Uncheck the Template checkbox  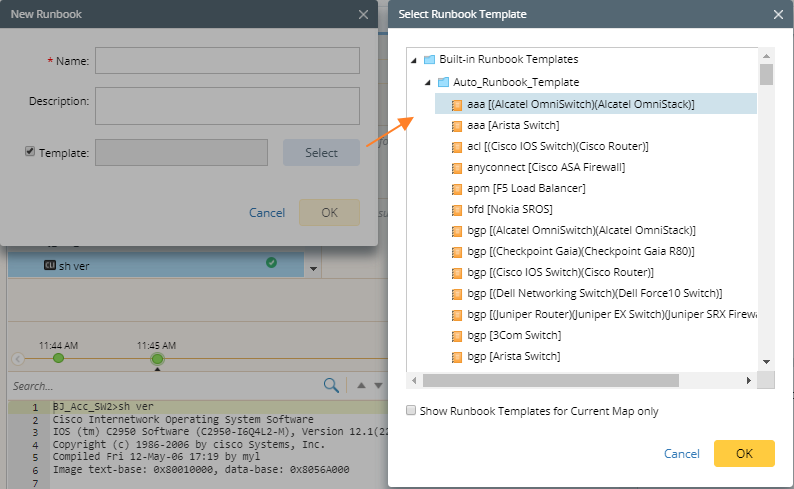[x=30, y=152]
